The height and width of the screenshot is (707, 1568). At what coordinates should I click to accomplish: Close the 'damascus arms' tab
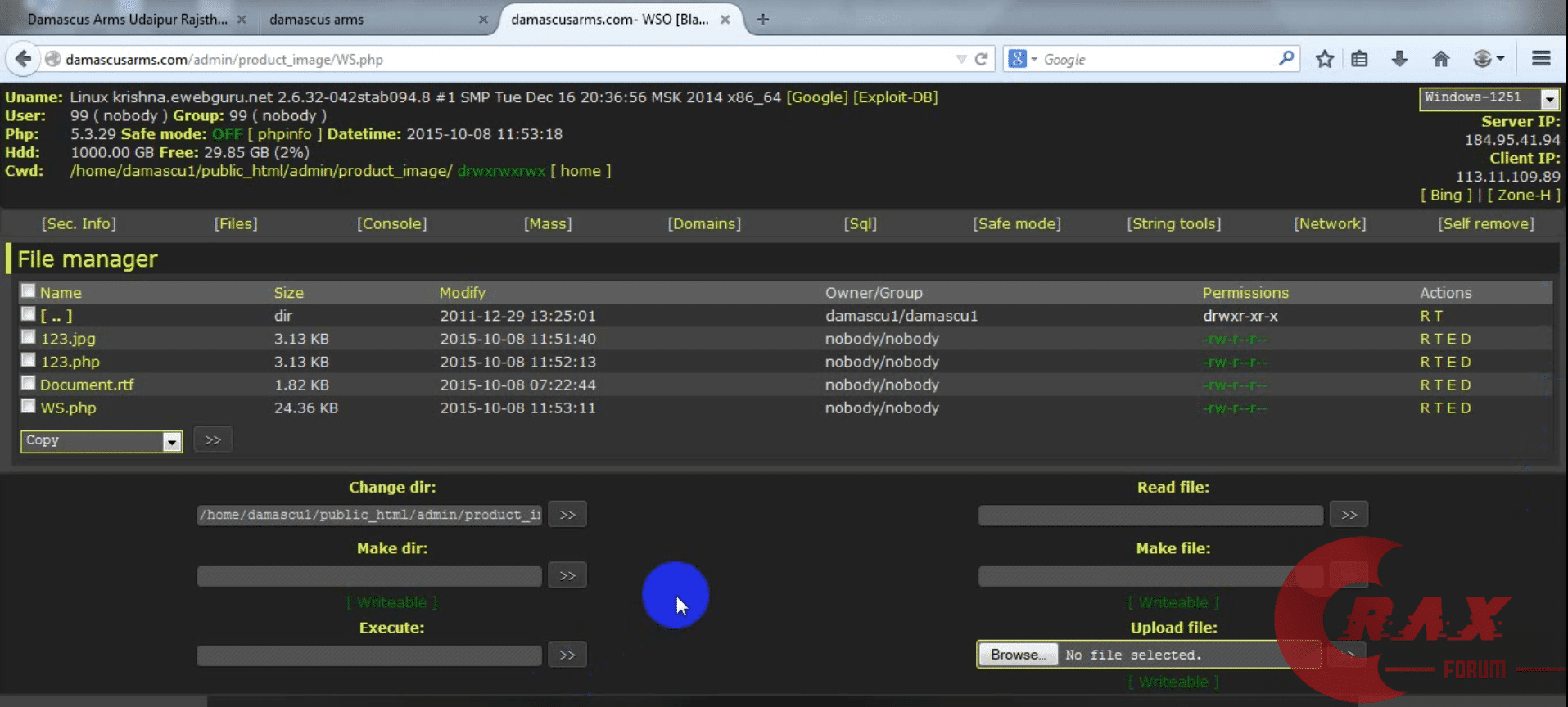coord(483,20)
